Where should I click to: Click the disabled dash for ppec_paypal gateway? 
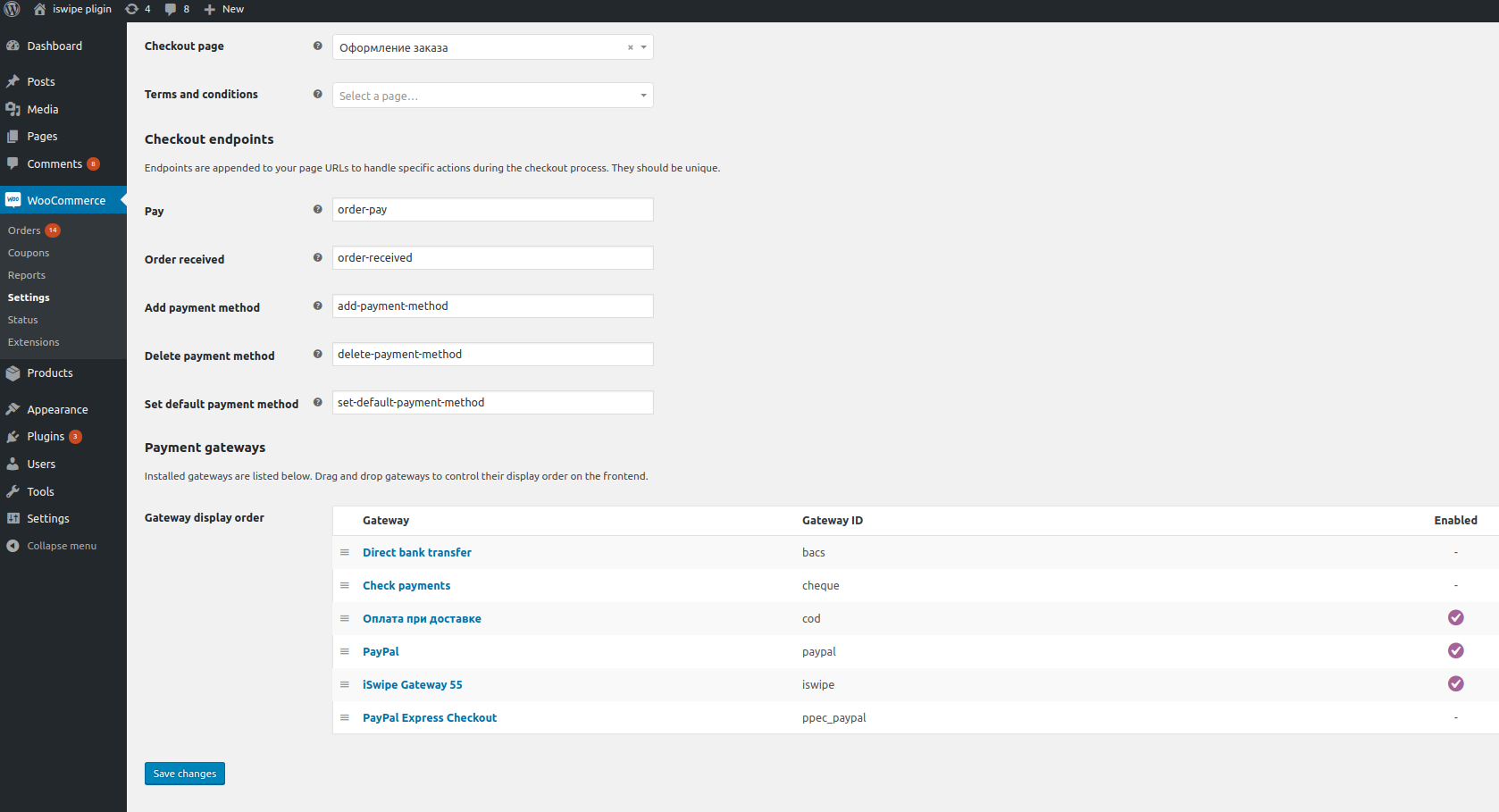click(1455, 718)
